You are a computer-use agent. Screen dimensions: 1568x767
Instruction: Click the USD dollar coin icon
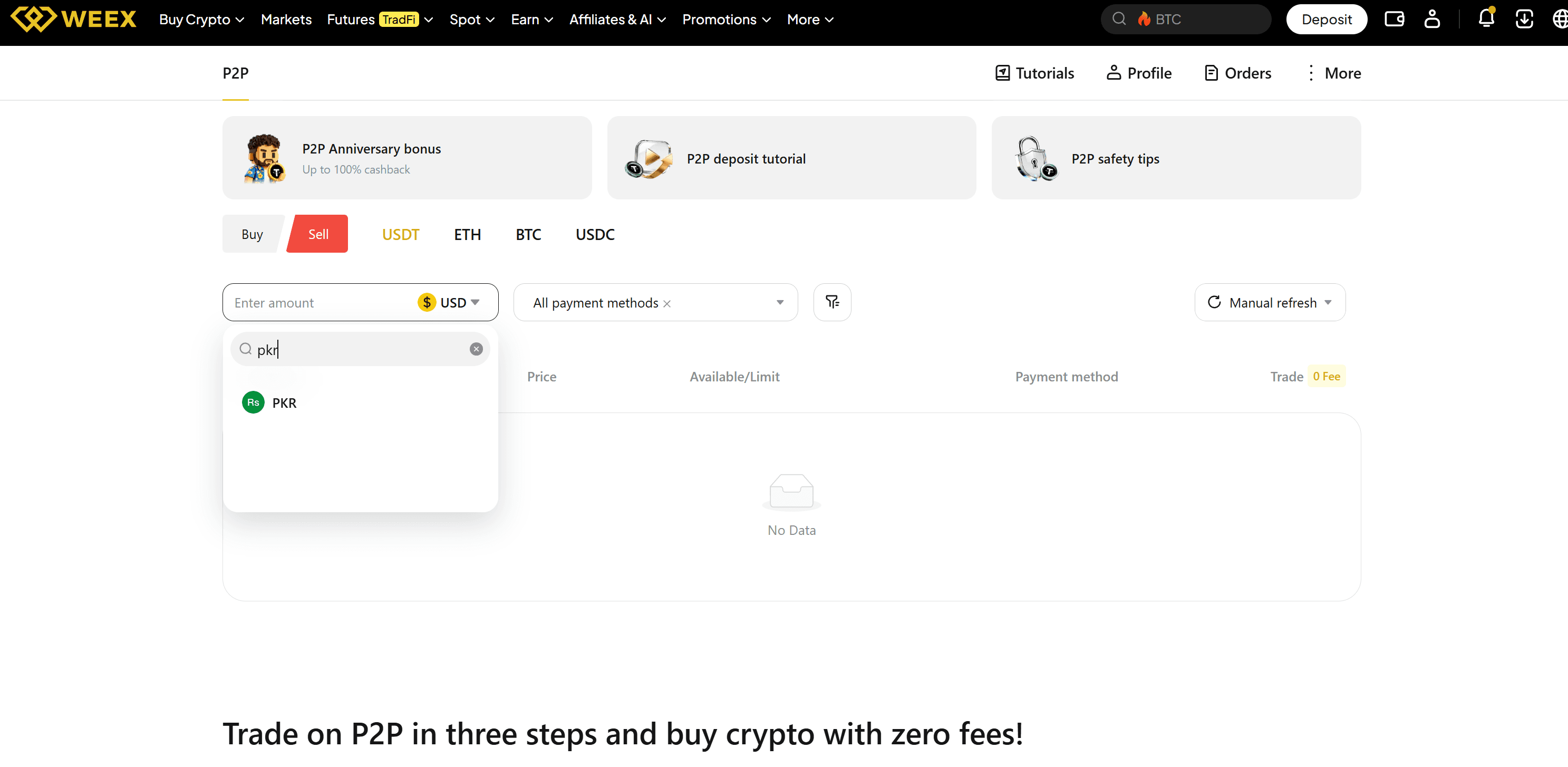tap(427, 302)
